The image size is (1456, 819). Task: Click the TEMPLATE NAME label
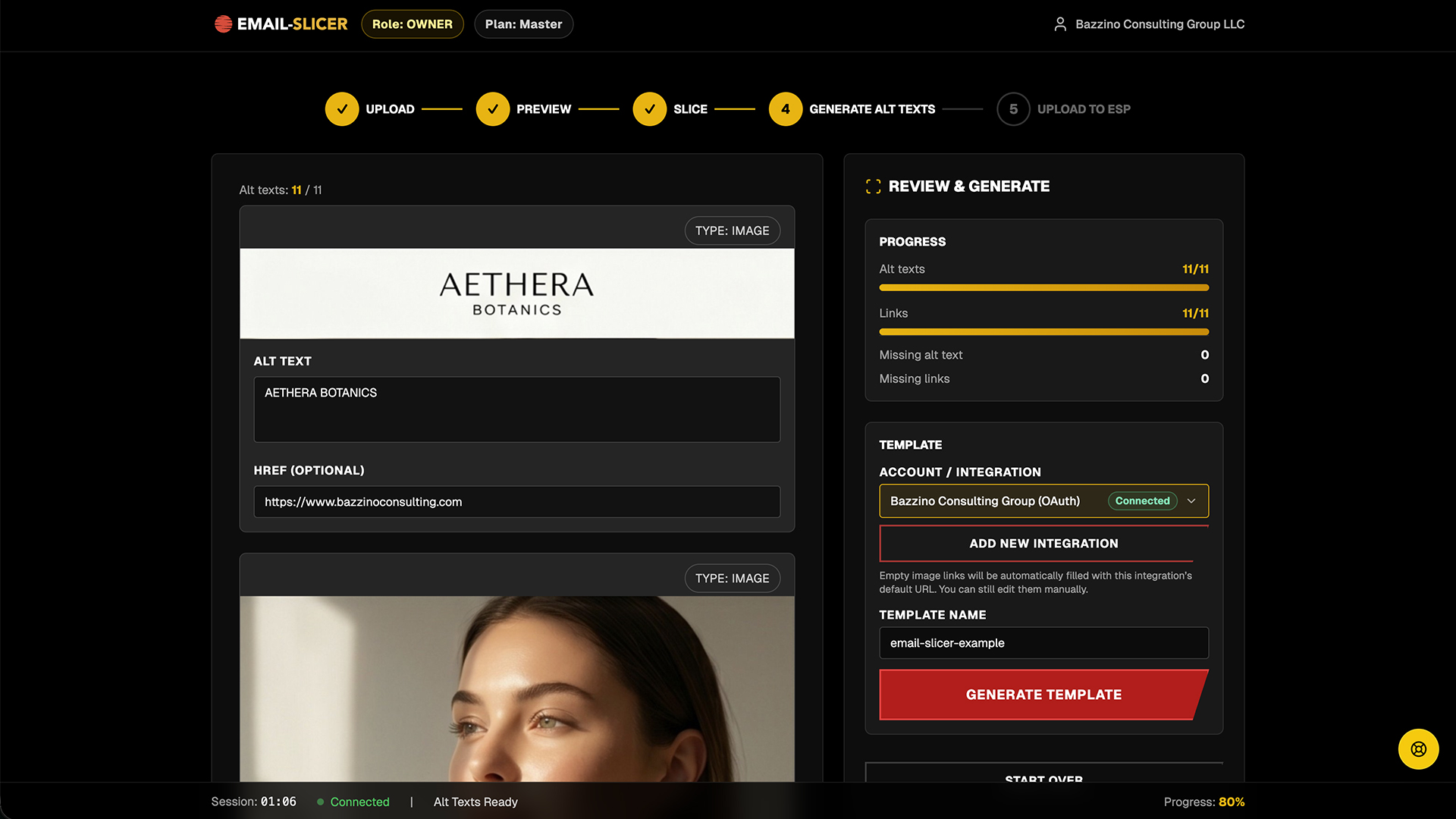pyautogui.click(x=932, y=615)
